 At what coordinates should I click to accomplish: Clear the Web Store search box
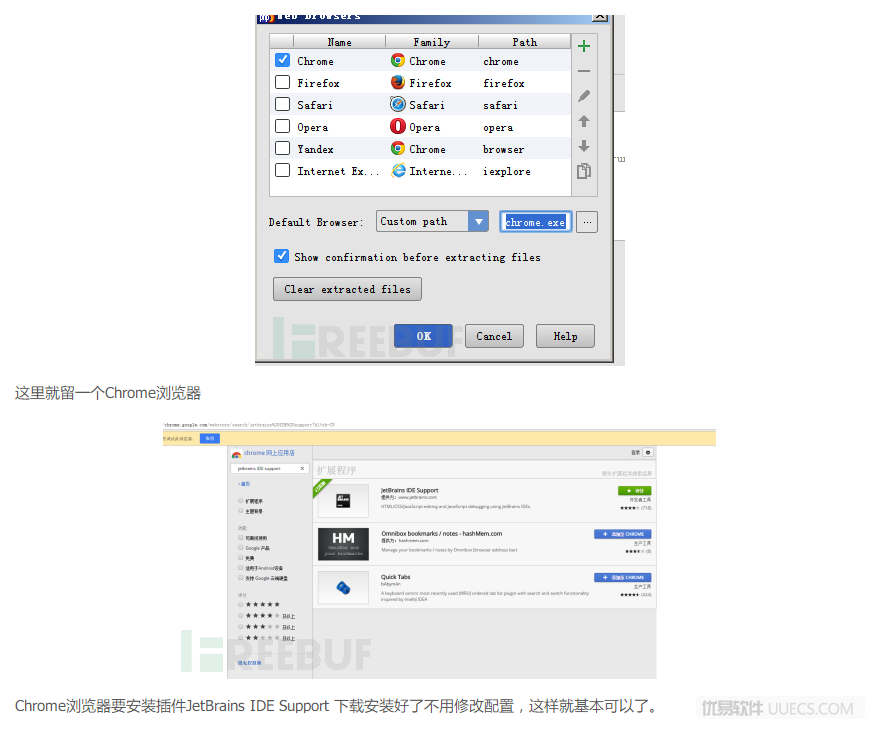click(302, 469)
